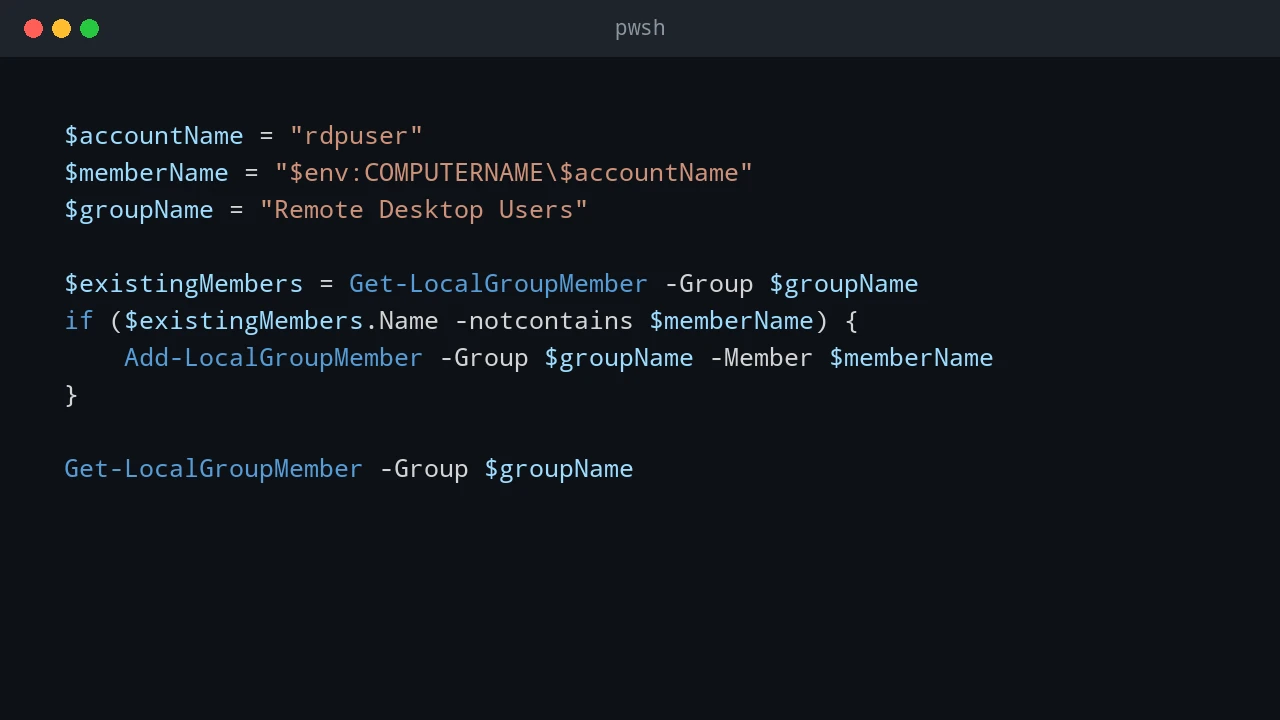Click $existingMembers.Name inside the if condition
Screen dimensions: 1280x720
pyautogui.click(x=281, y=320)
